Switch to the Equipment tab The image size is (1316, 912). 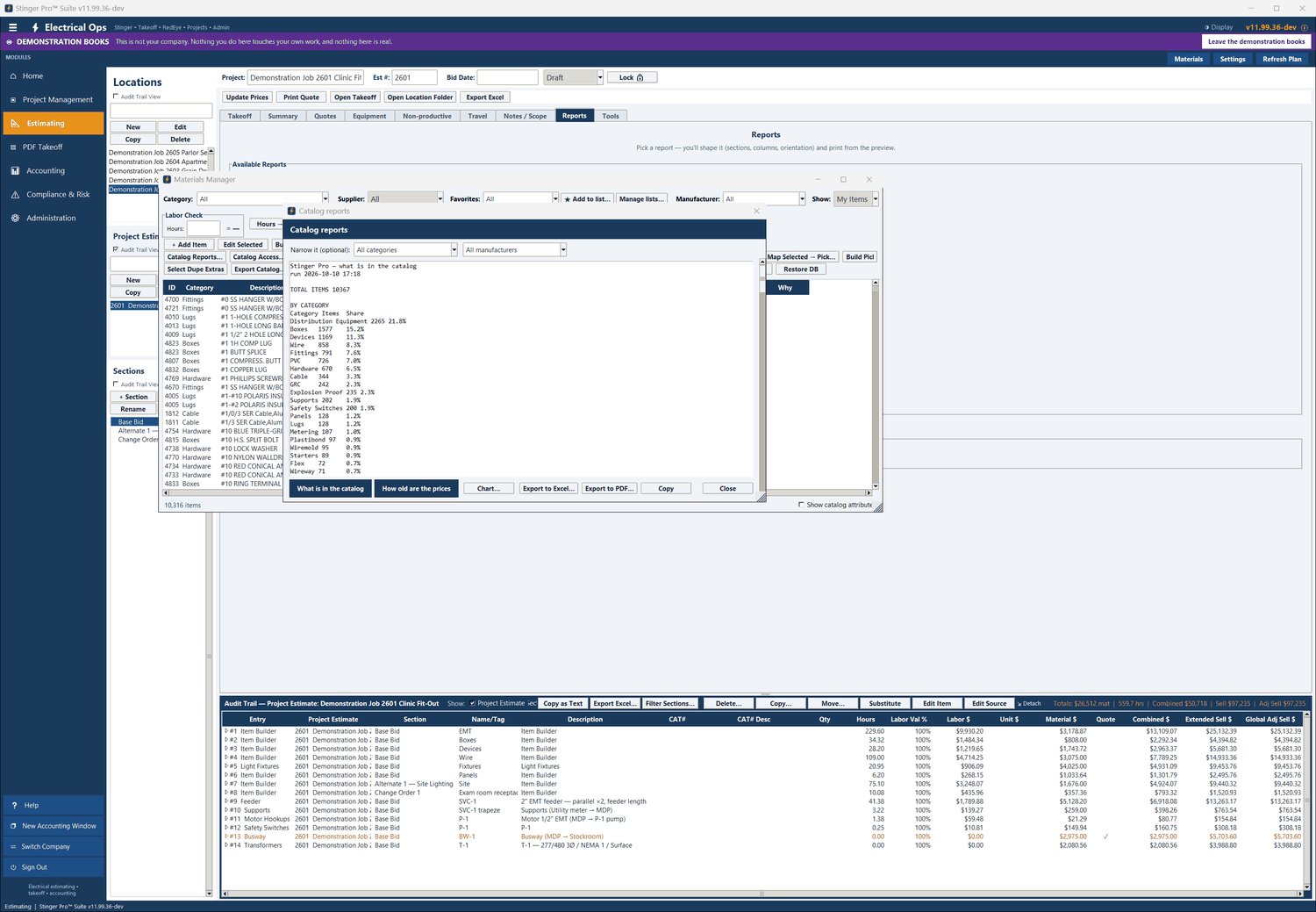[x=369, y=116]
